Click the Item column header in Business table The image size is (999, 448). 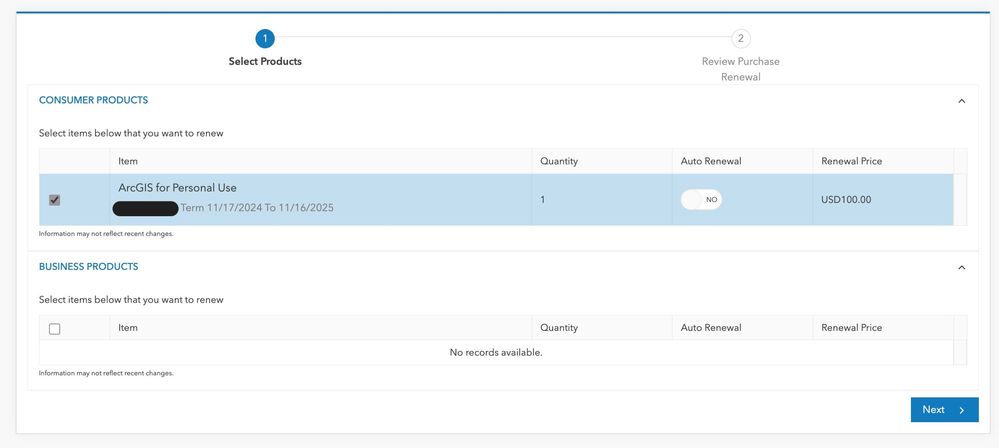point(128,328)
